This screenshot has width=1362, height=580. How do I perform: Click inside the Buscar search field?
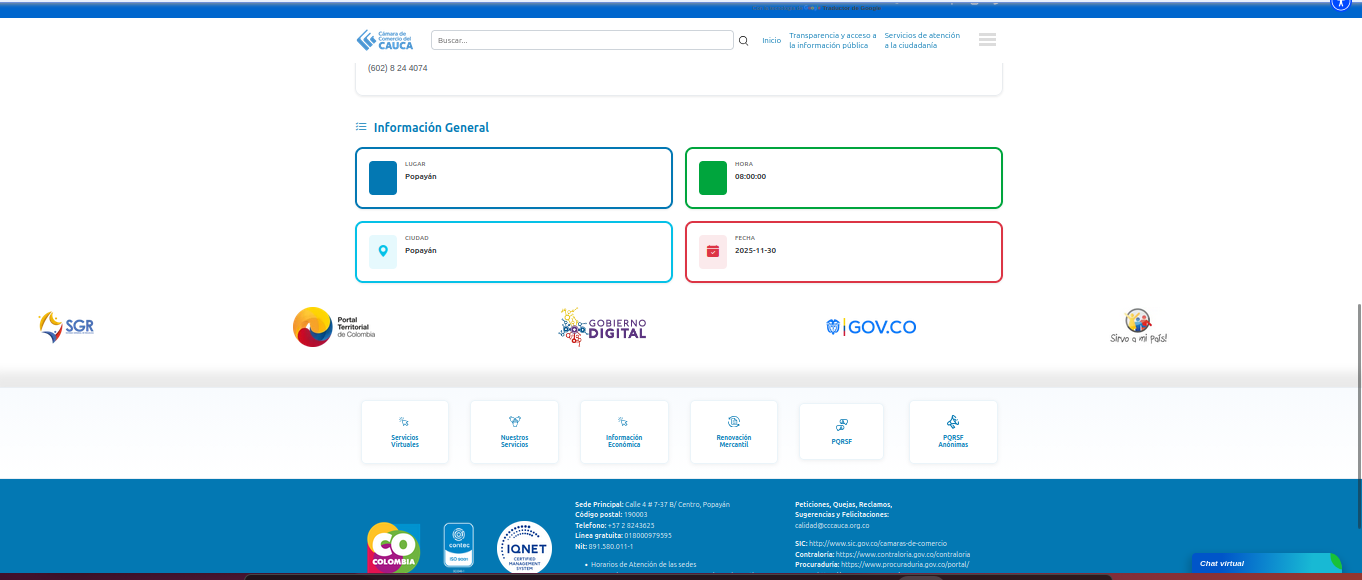coord(582,41)
